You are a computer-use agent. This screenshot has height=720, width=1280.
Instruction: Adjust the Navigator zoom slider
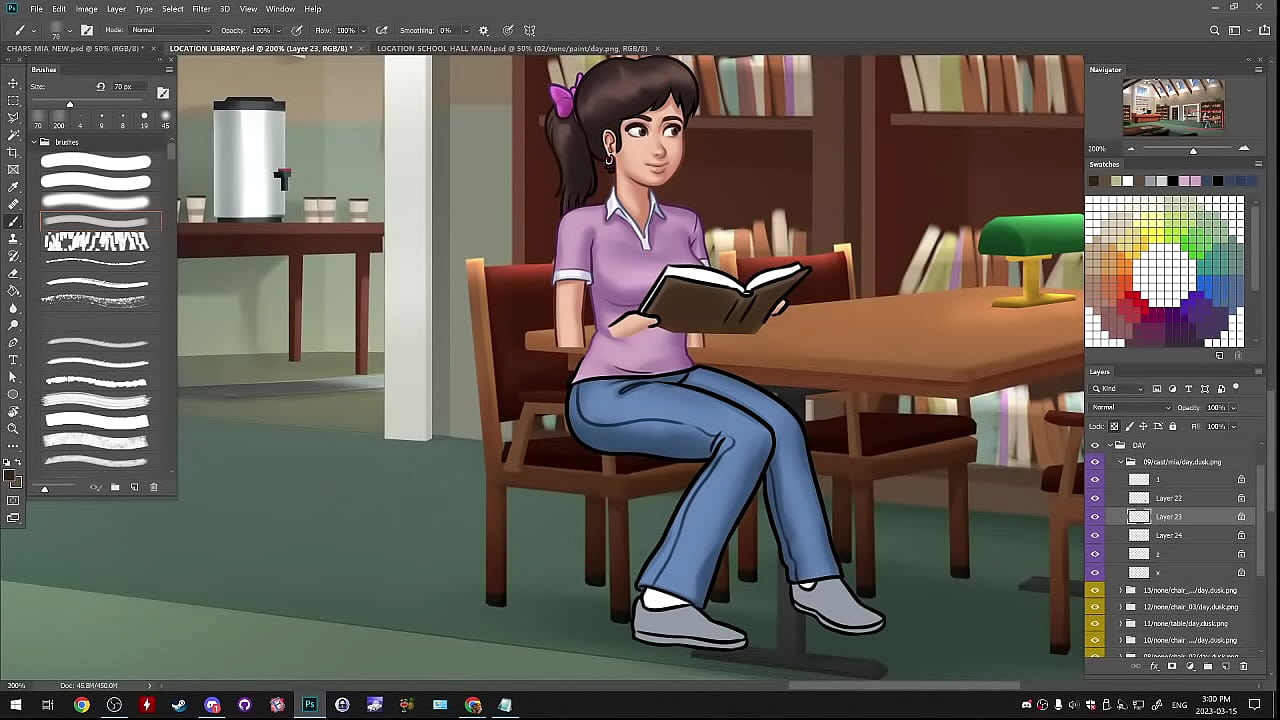(1192, 149)
